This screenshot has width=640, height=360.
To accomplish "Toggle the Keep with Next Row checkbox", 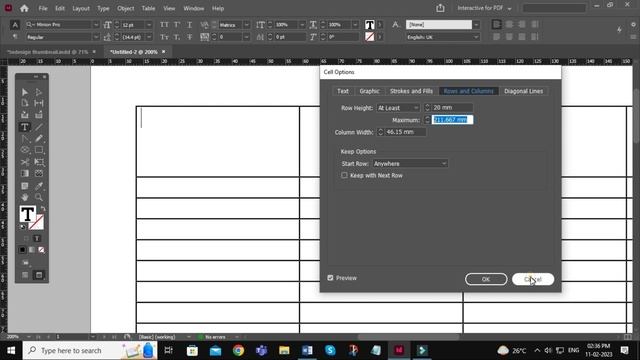I will [344, 175].
